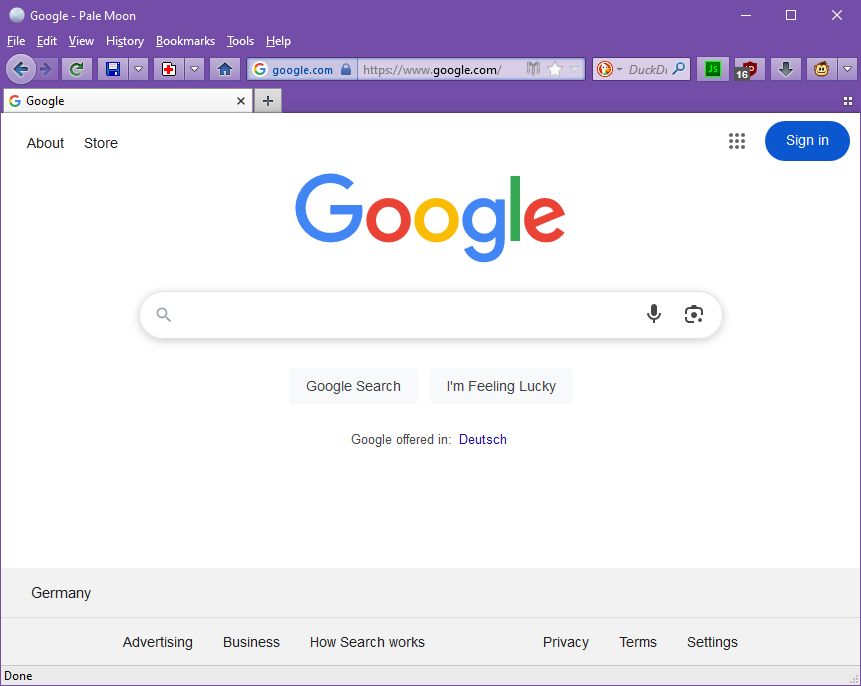Toggle JavaScript with the green JS button
The image size is (861, 686).
(713, 69)
